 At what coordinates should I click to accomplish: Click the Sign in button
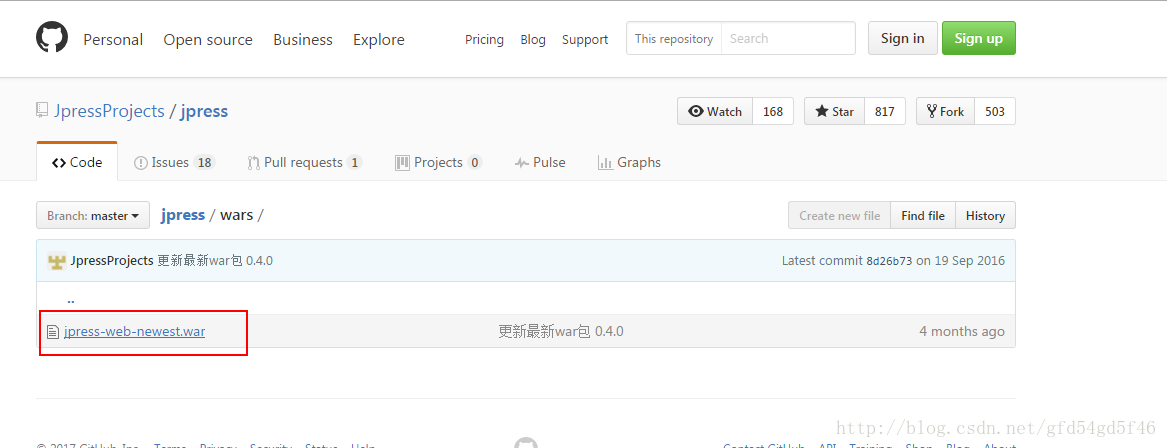pos(903,38)
